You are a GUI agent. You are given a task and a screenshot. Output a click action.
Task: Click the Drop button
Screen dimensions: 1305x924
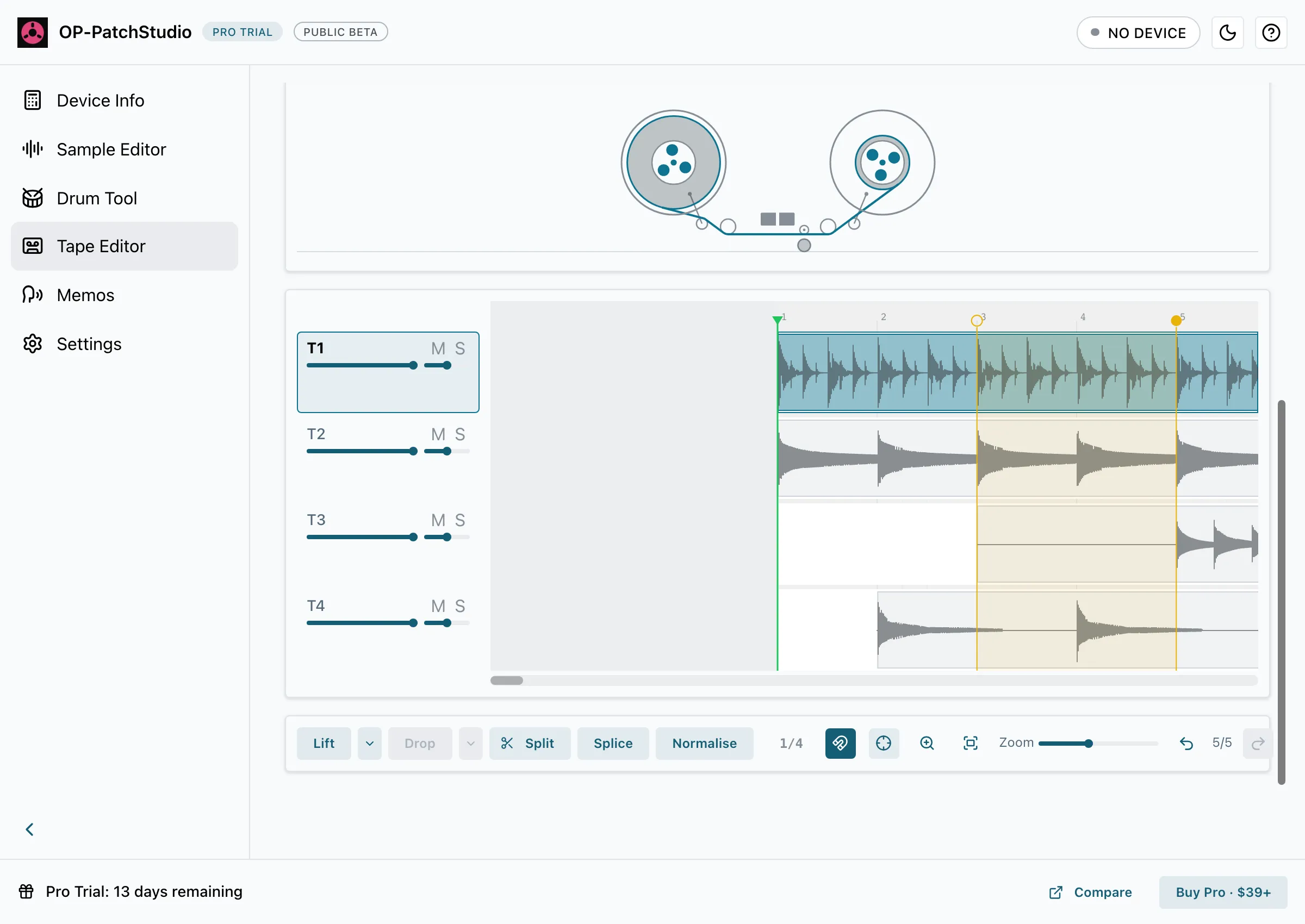(420, 743)
